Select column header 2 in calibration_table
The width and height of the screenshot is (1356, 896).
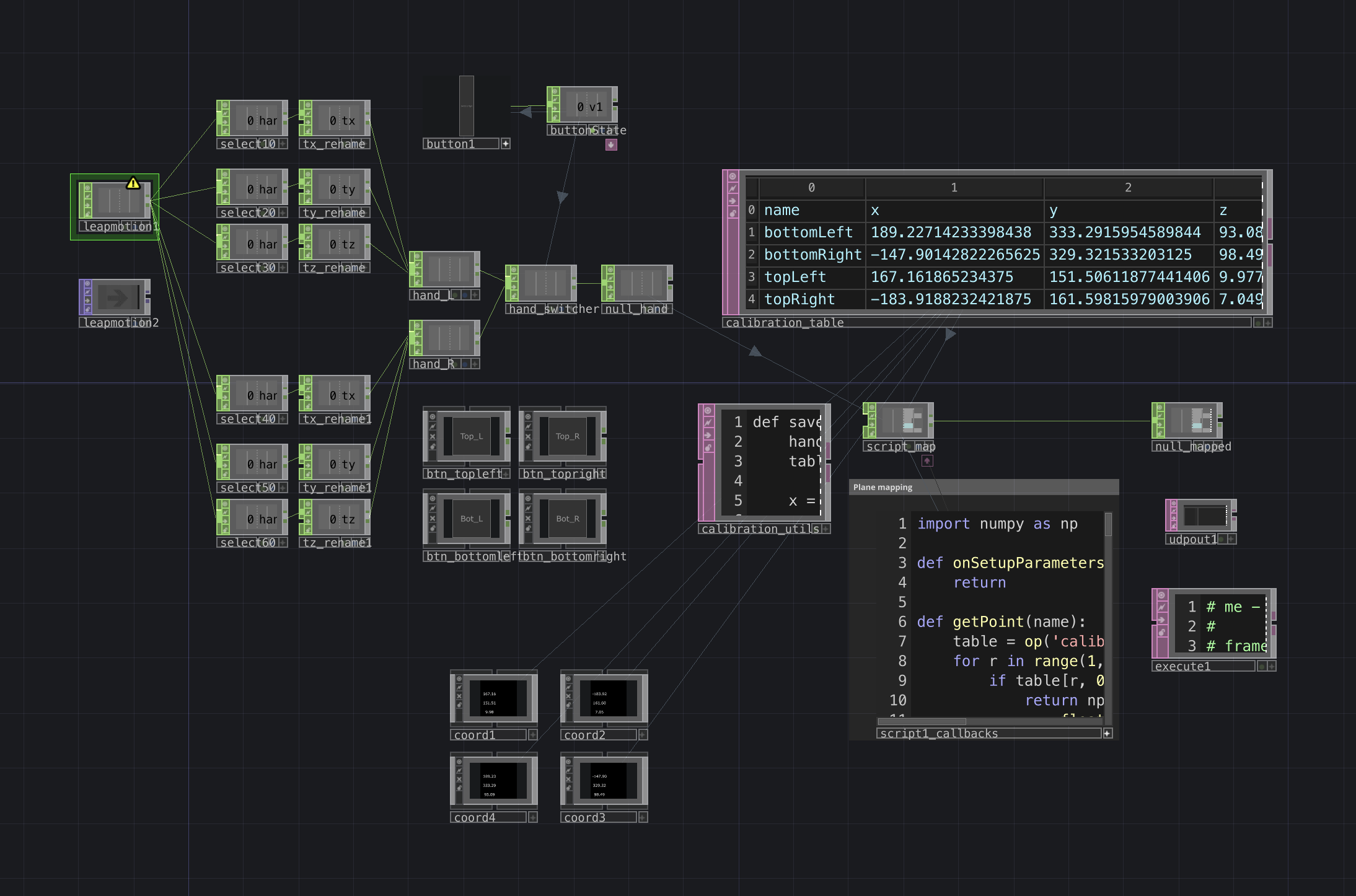tap(1128, 188)
